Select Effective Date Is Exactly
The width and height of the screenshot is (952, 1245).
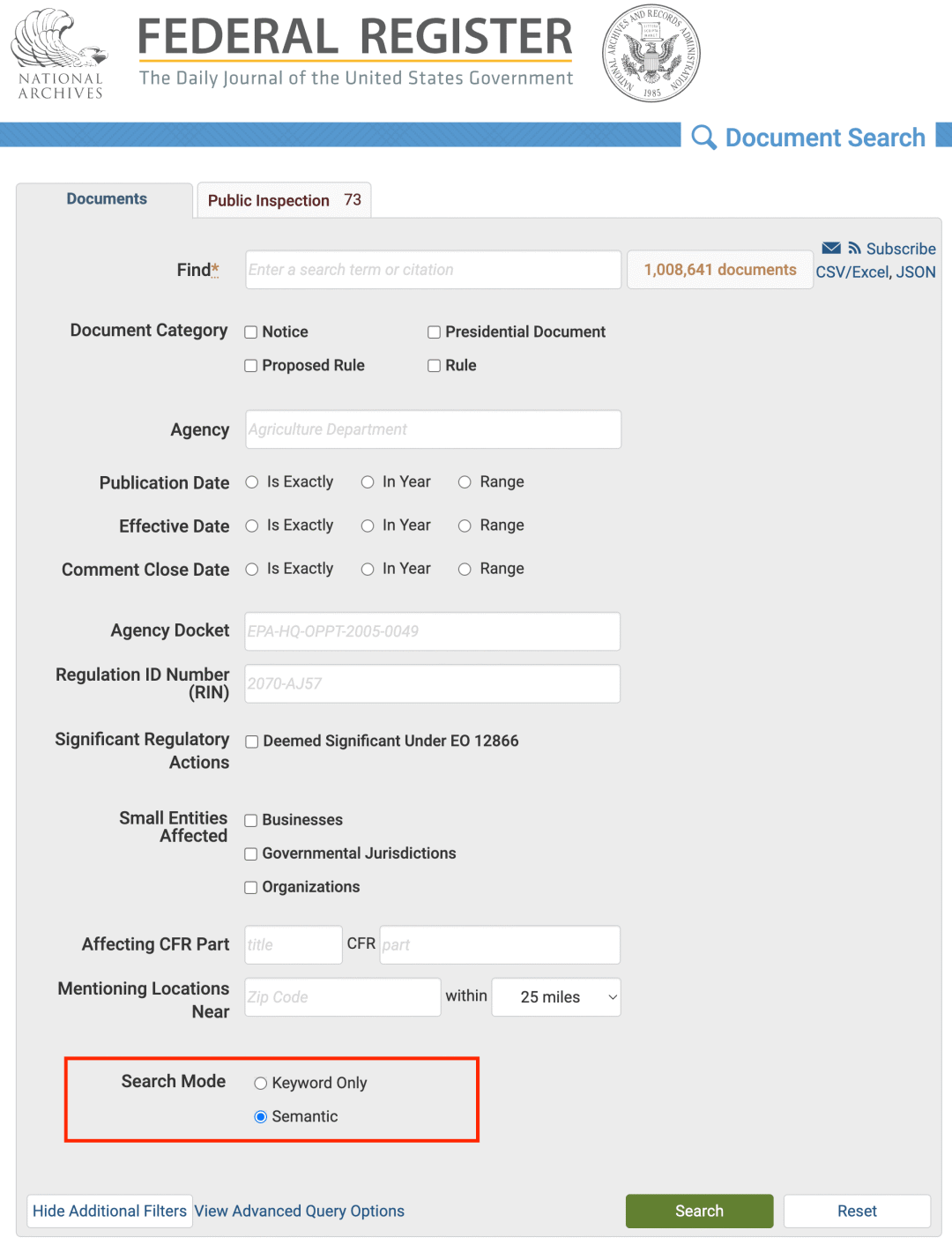point(252,526)
